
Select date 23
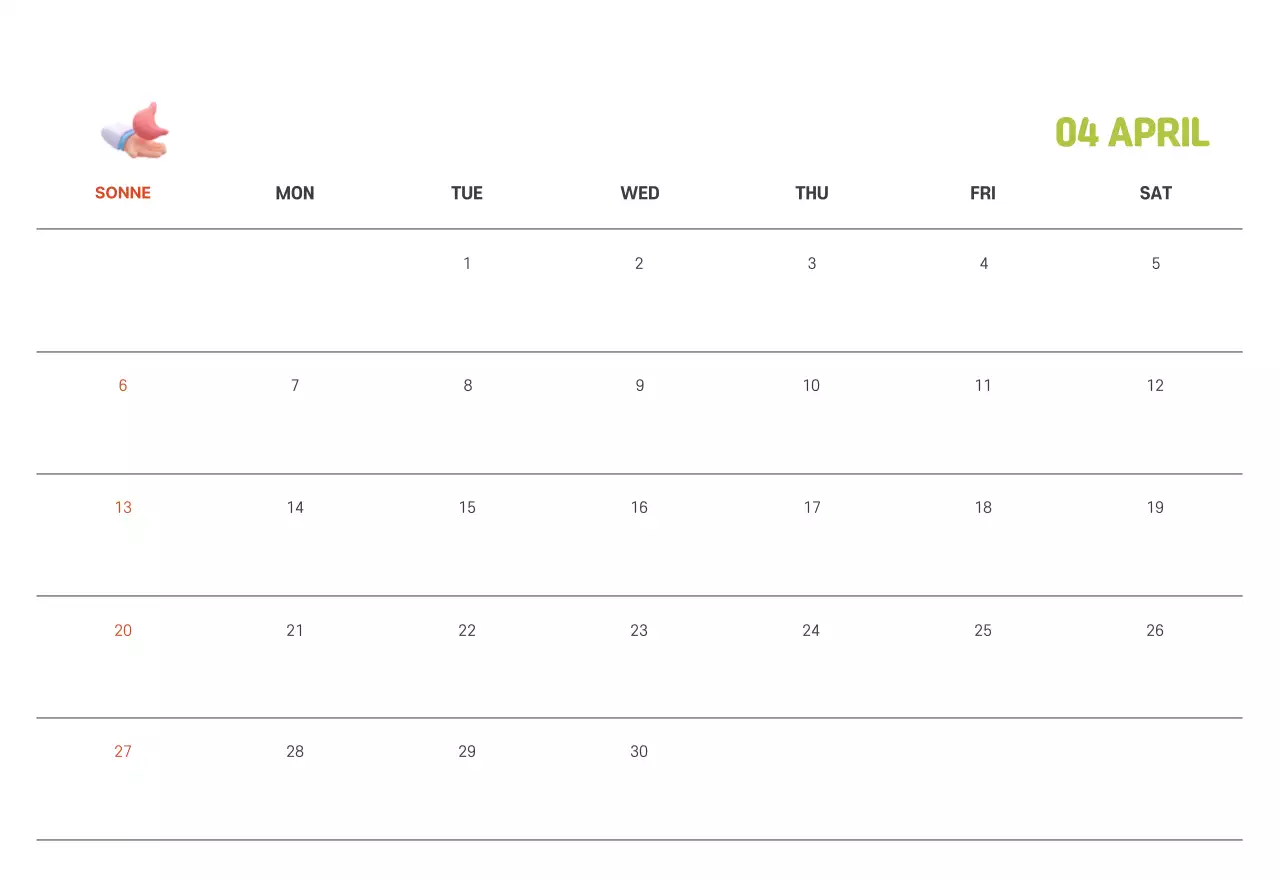click(x=639, y=630)
